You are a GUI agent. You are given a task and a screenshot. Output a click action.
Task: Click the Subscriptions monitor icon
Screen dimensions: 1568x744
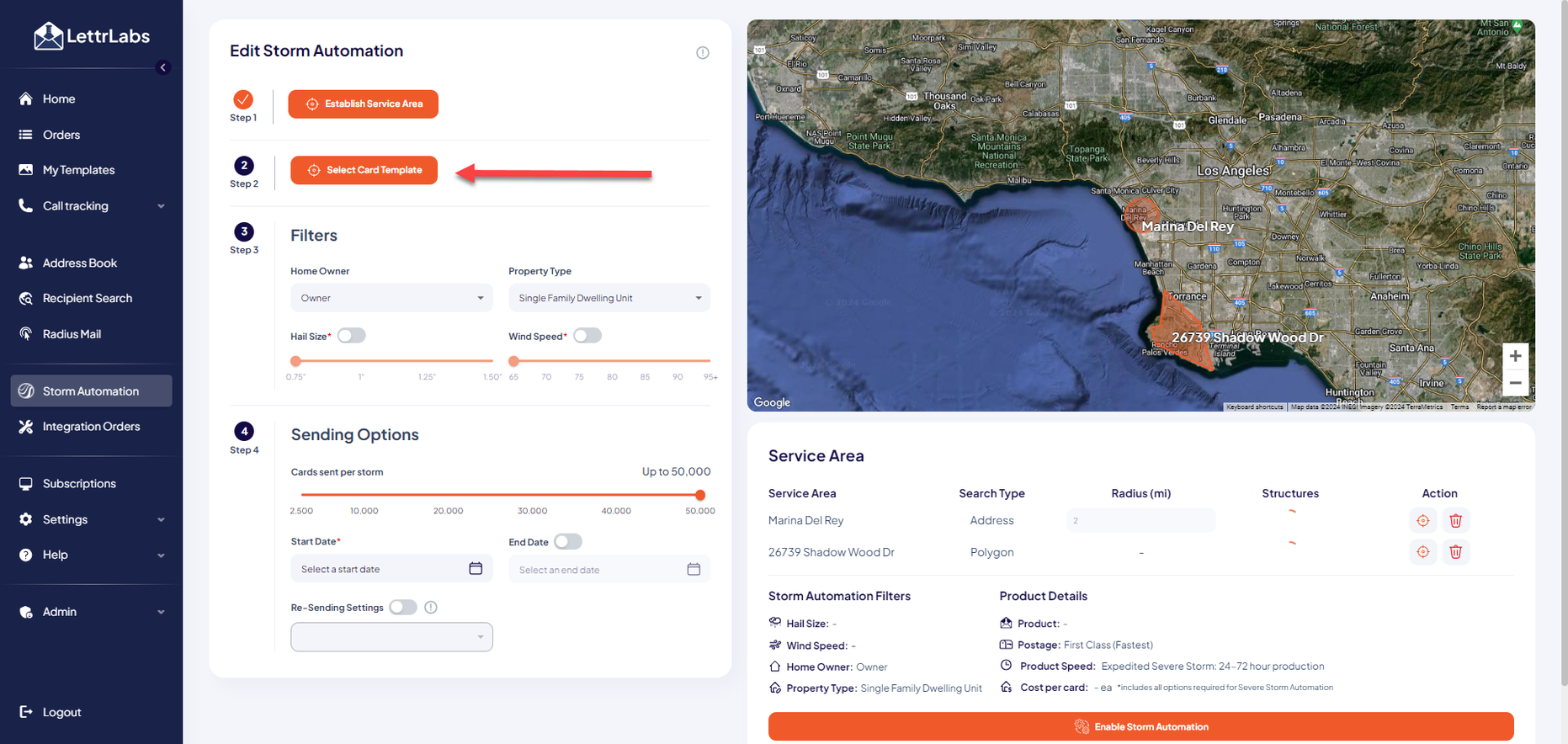point(26,484)
